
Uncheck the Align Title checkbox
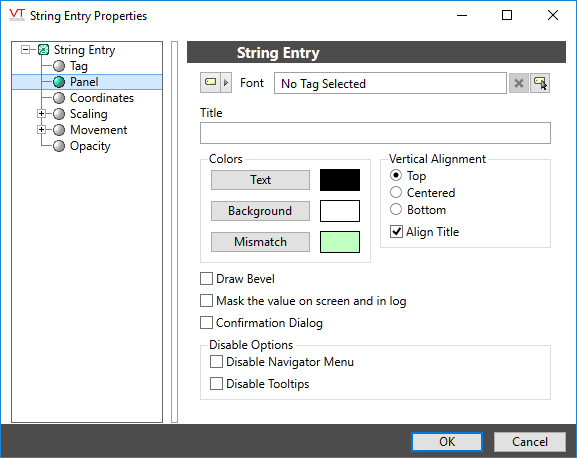click(396, 232)
